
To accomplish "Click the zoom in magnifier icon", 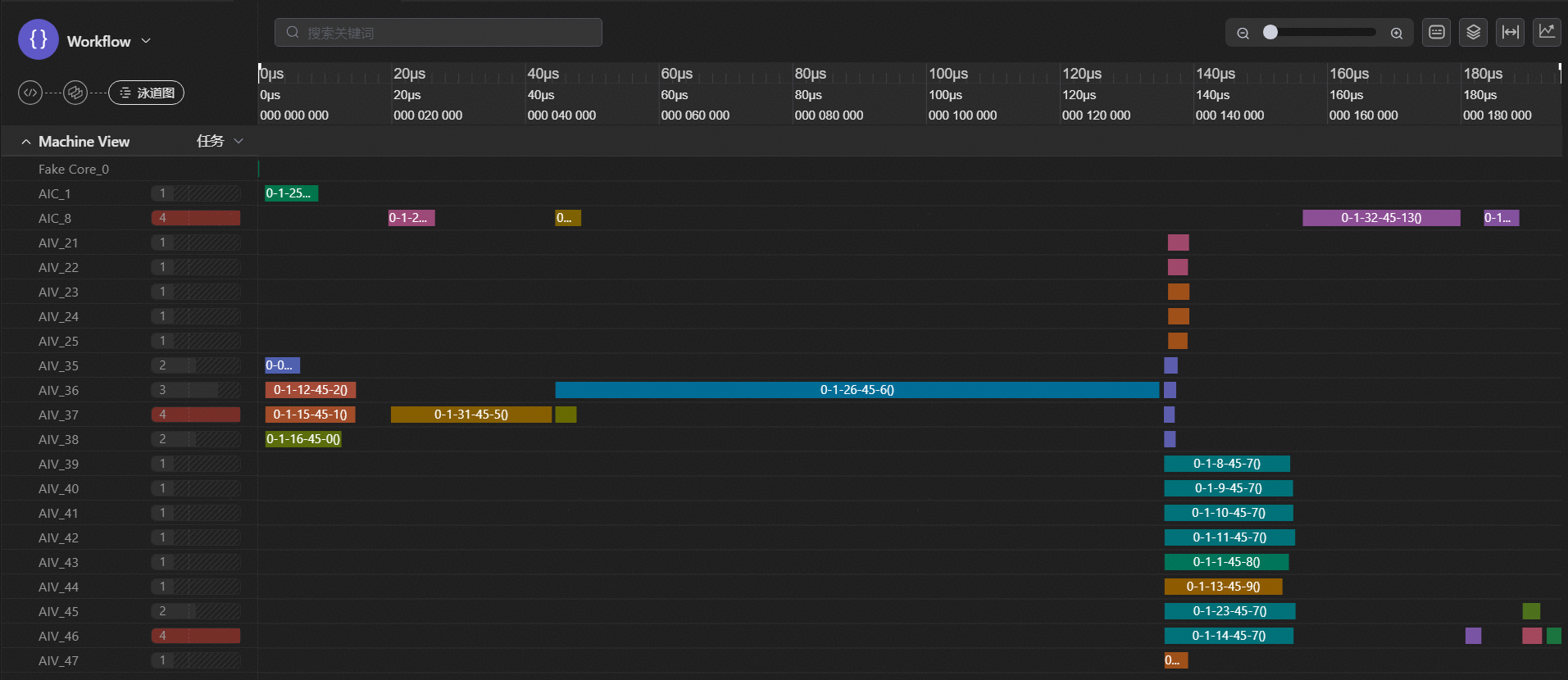I will point(1397,33).
